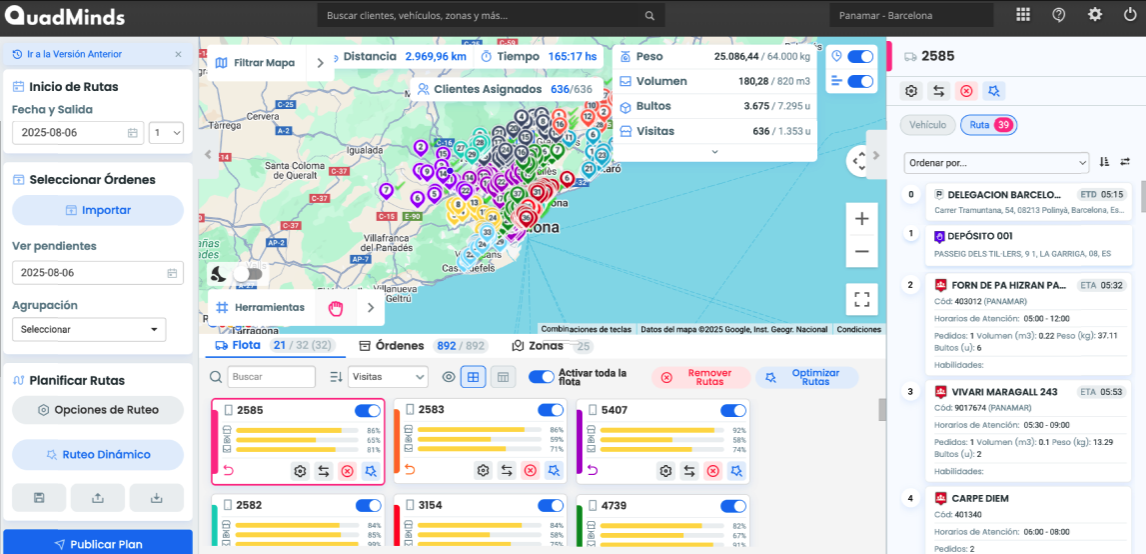This screenshot has height=554, width=1146.
Task: Select the hand pan tool in Herramientas
Action: coord(335,308)
